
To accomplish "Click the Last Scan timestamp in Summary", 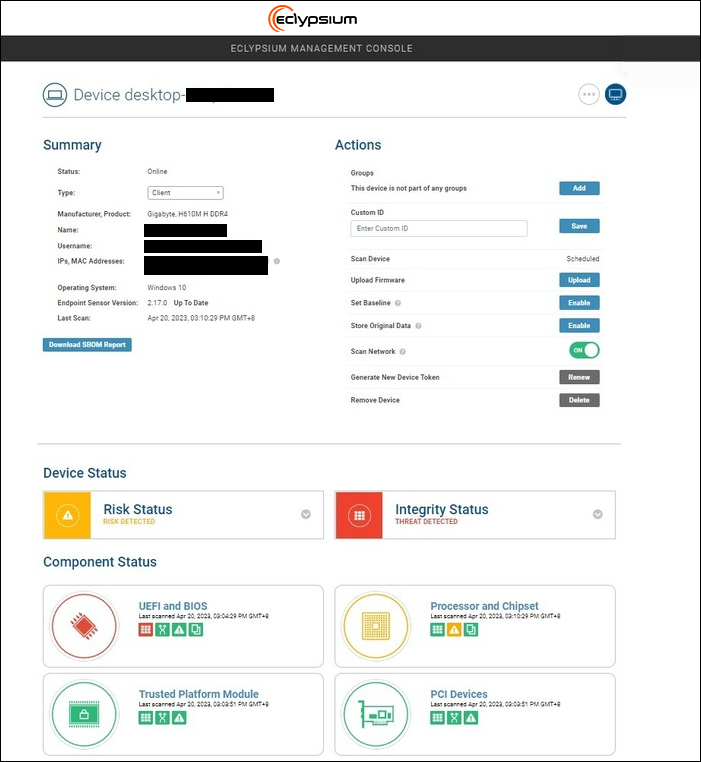I will [x=201, y=318].
